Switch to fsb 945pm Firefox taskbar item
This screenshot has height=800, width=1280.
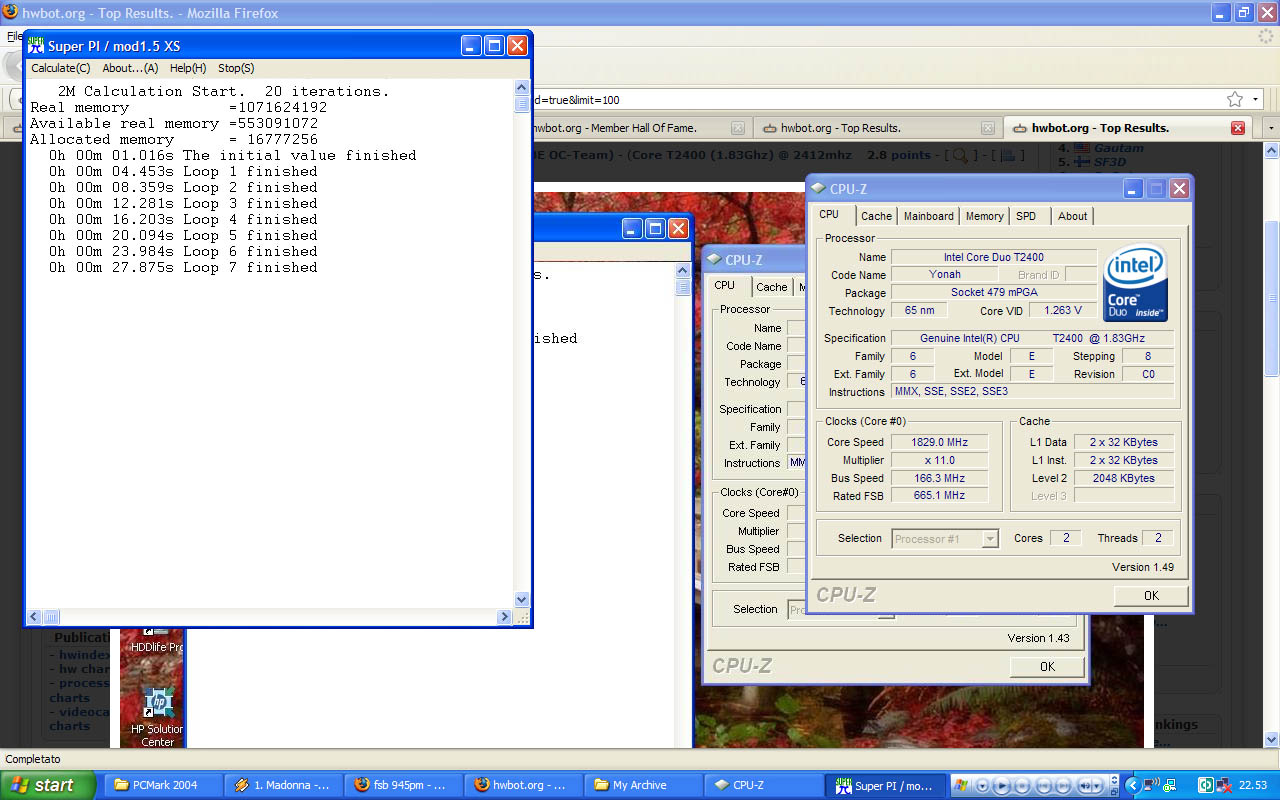point(403,785)
